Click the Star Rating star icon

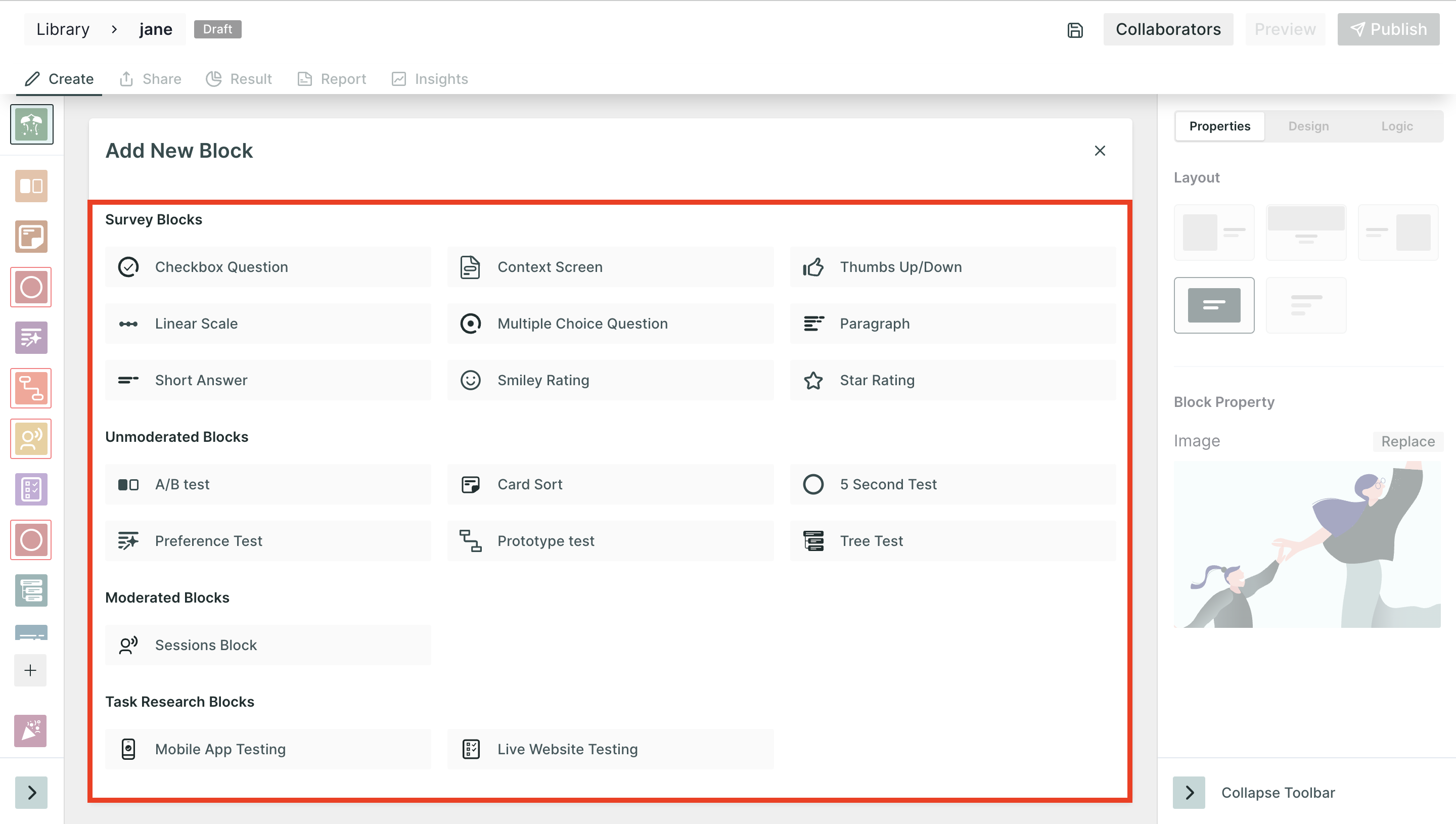(x=813, y=380)
